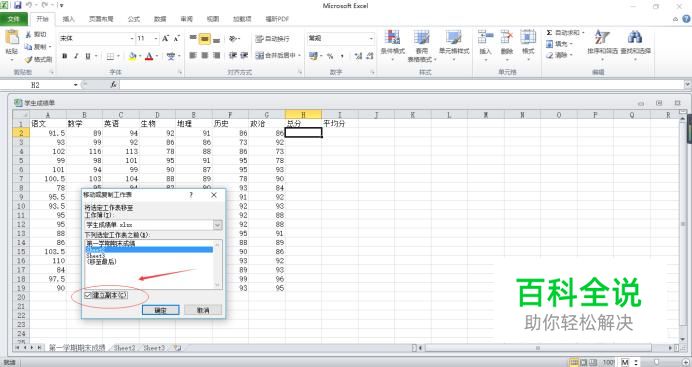Image resolution: width=692 pixels, height=367 pixels.
Task: Toggle Bold formatting
Action: 65,56
